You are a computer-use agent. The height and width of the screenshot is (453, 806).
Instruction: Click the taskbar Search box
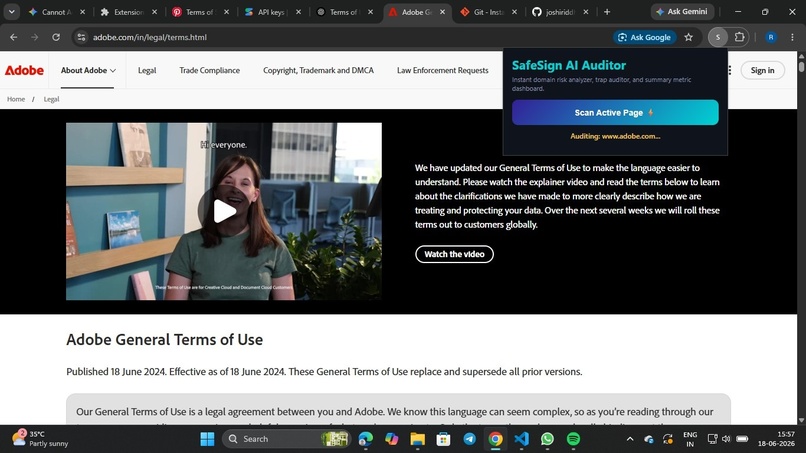click(x=286, y=439)
